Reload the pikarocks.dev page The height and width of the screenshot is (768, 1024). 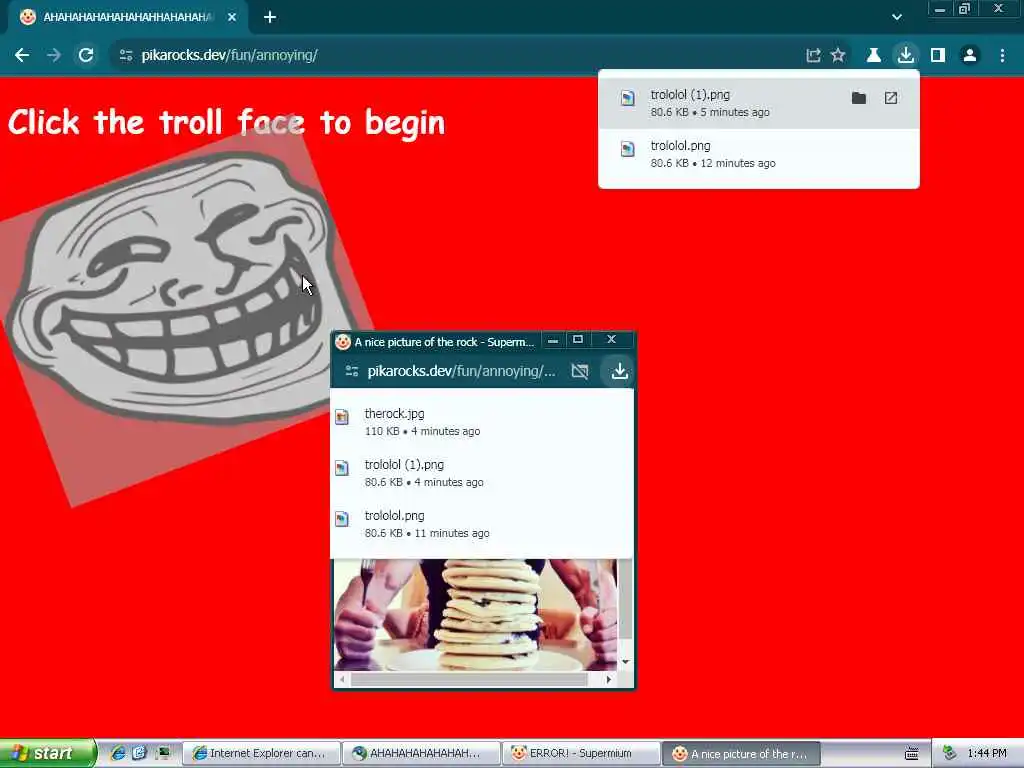[86, 56]
